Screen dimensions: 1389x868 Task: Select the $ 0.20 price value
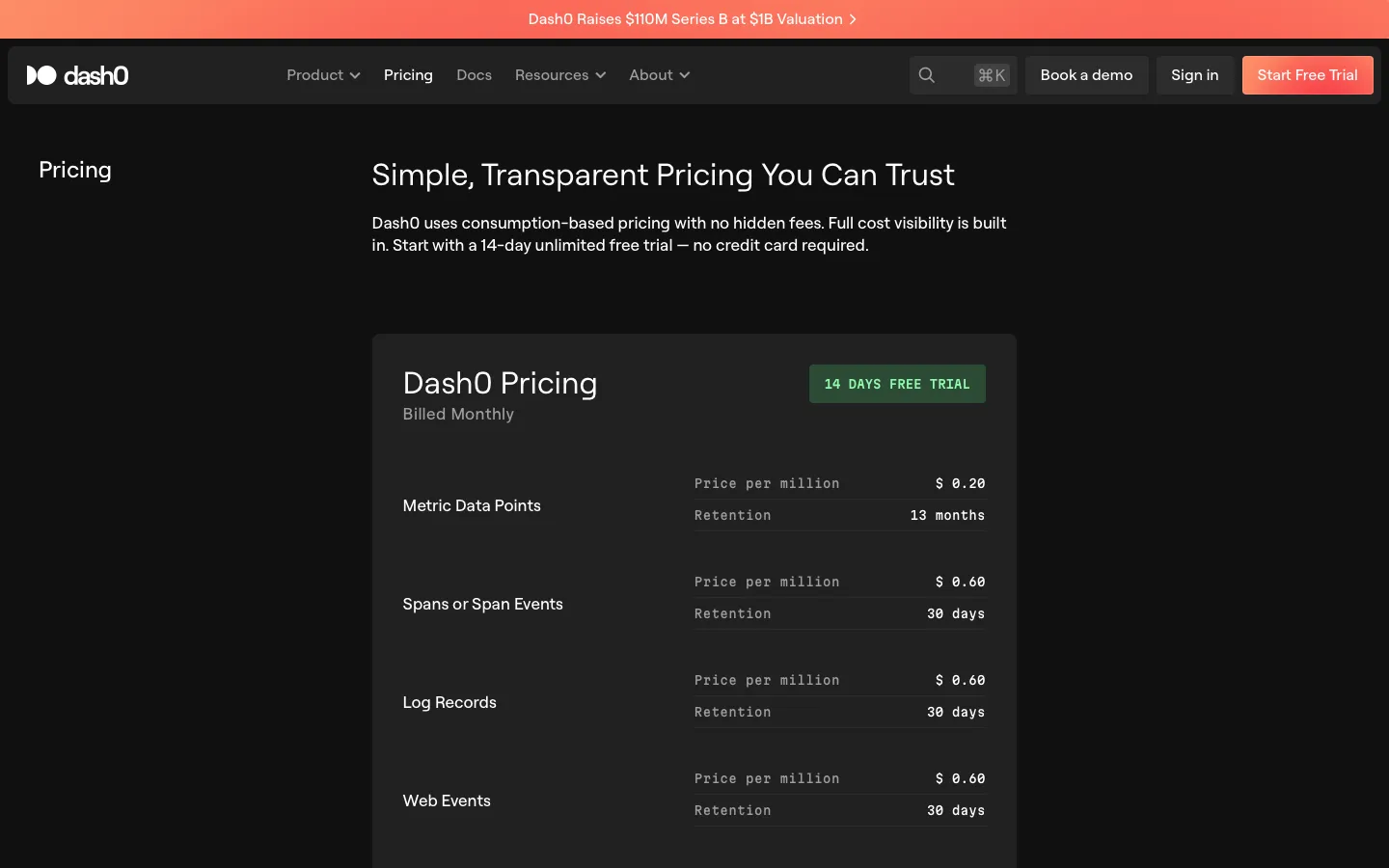(960, 483)
